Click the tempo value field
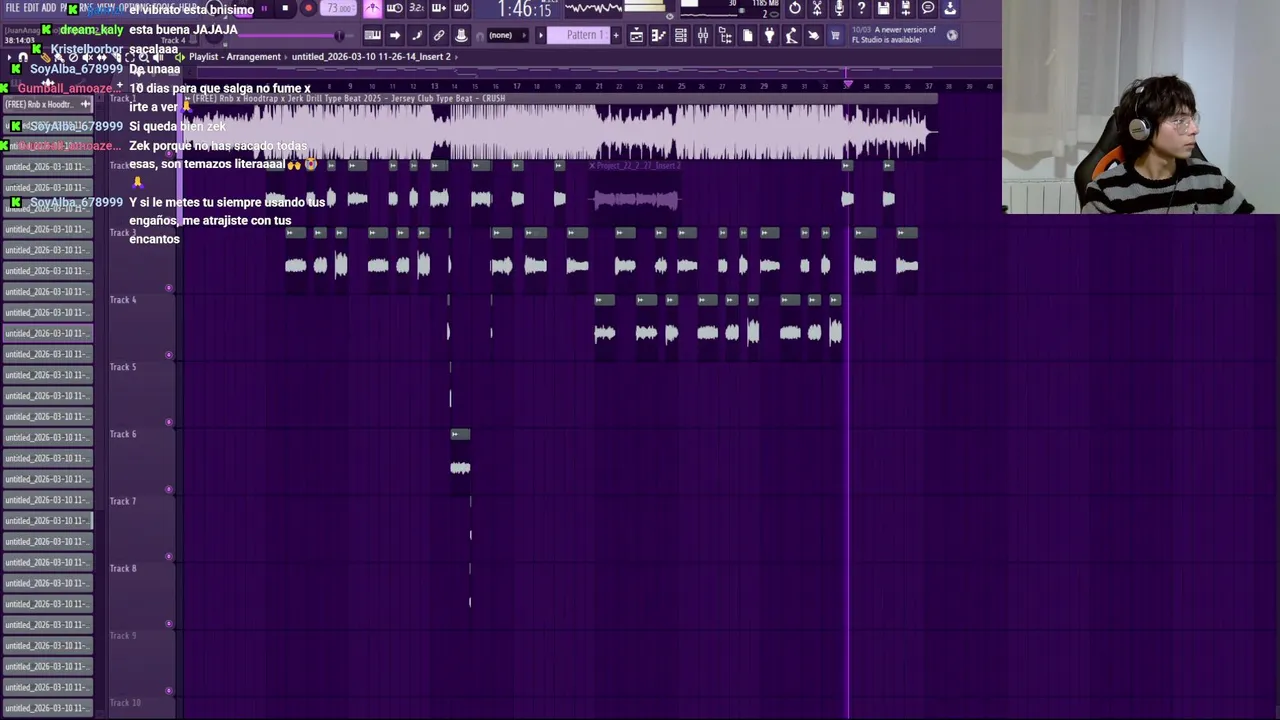The height and width of the screenshot is (720, 1280). pos(338,8)
